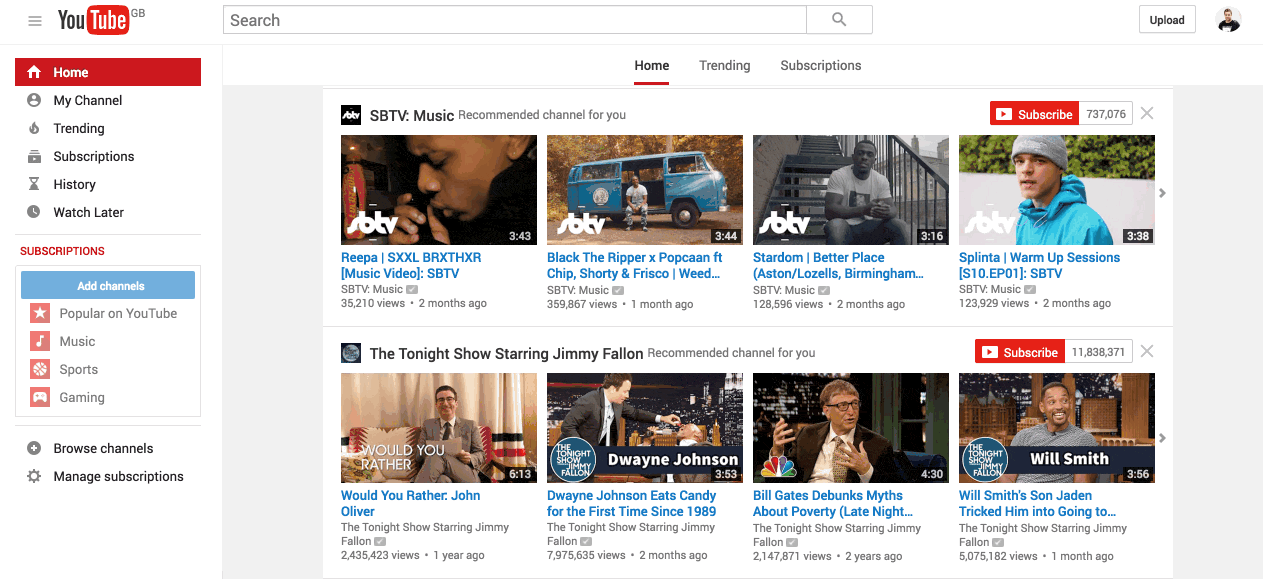Click the Trending flame icon in sidebar
The width and height of the screenshot is (1263, 579).
tap(34, 128)
